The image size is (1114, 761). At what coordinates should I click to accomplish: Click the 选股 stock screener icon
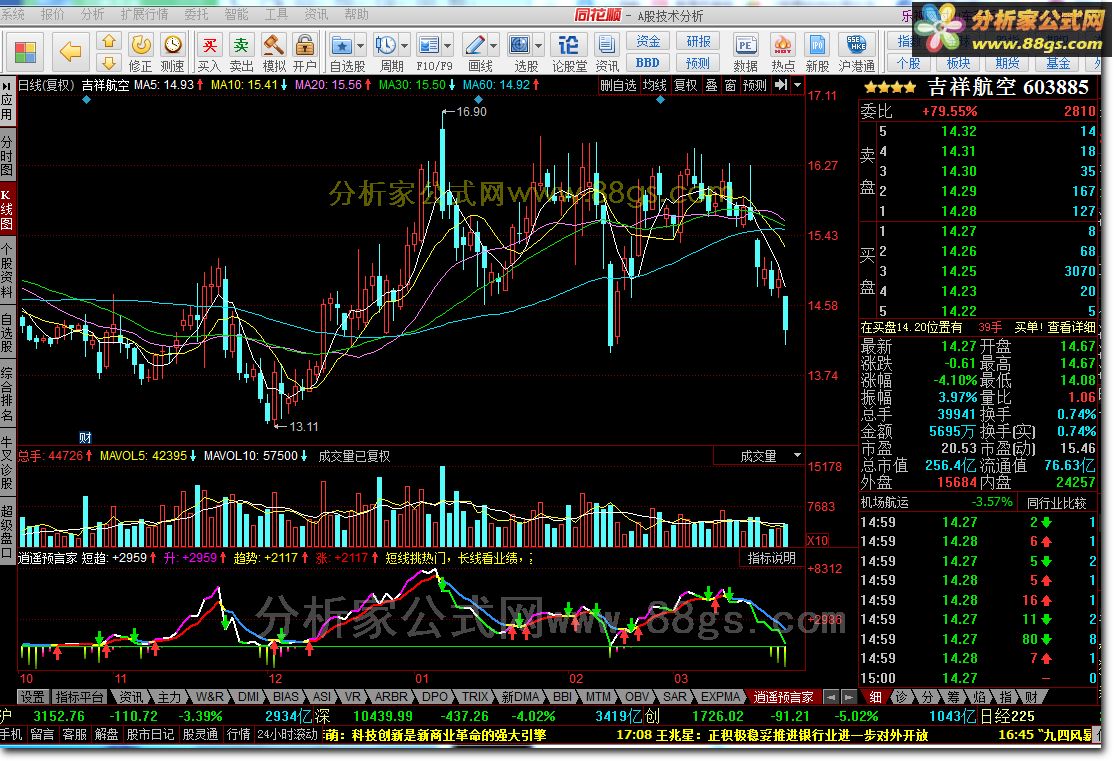point(519,45)
